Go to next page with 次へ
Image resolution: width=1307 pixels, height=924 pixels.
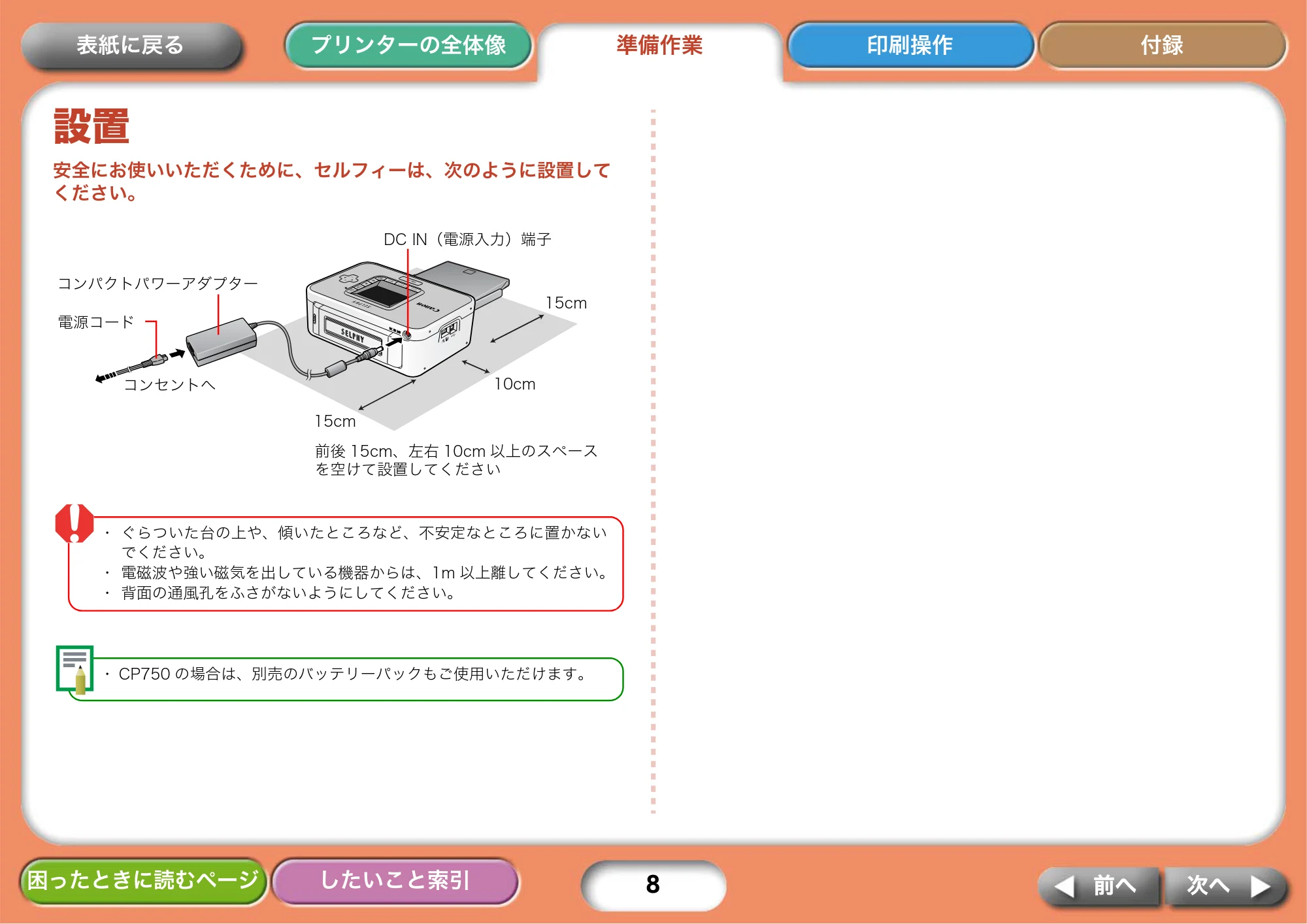1227,886
